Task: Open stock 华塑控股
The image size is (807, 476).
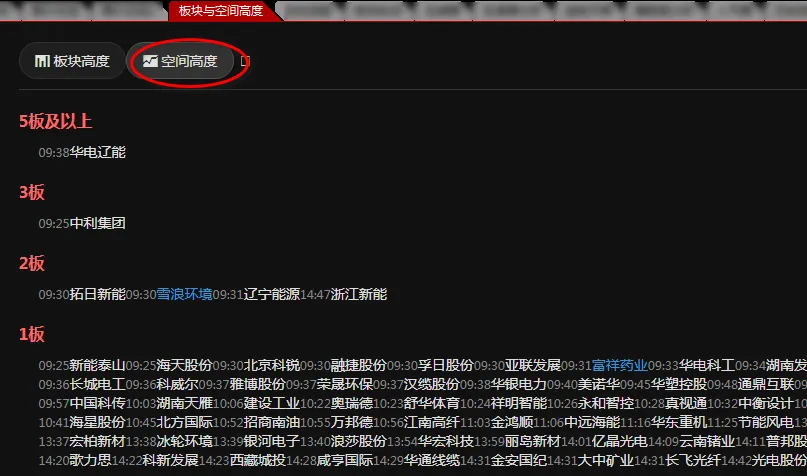Action: point(679,384)
